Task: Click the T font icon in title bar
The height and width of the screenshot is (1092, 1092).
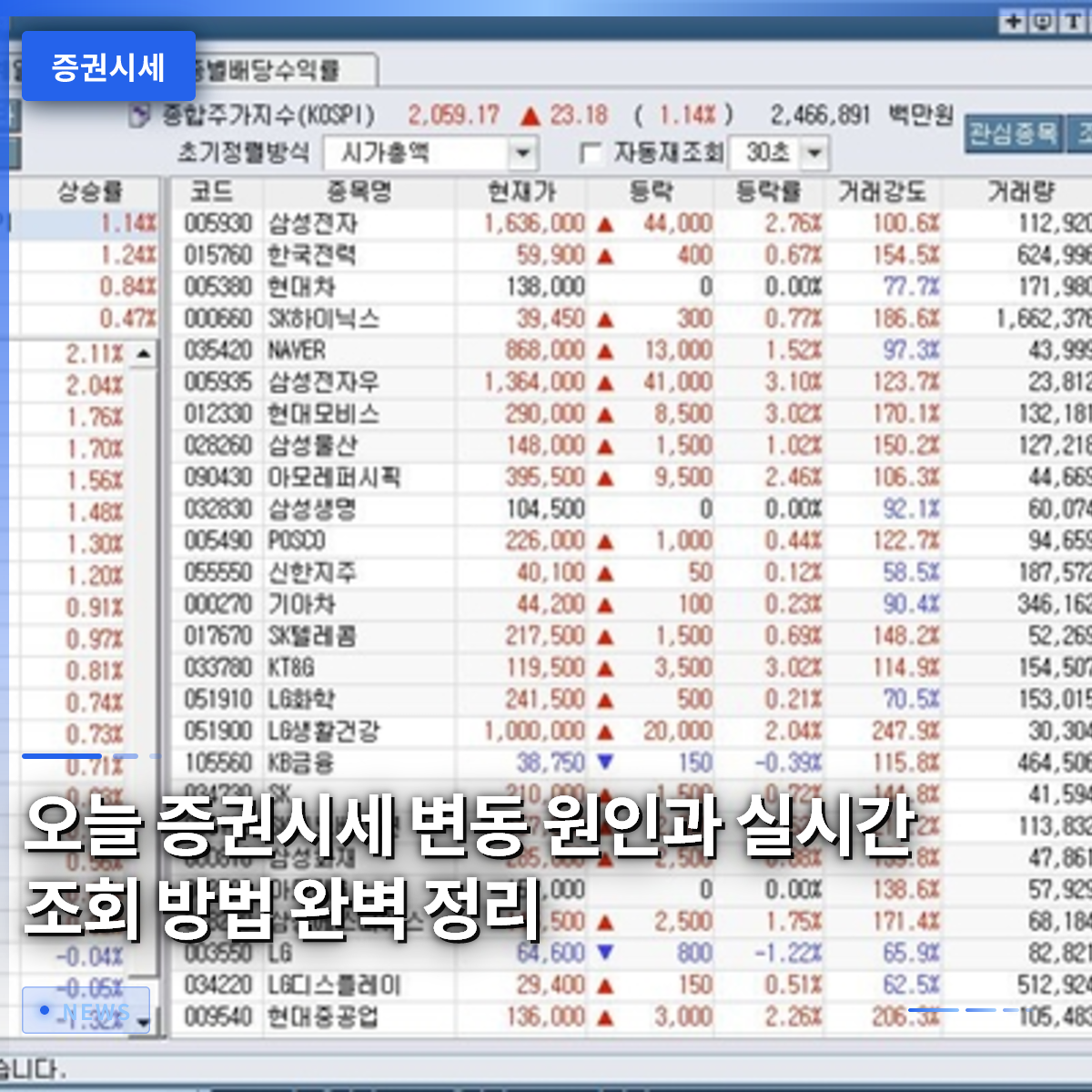Action: pos(1073,22)
